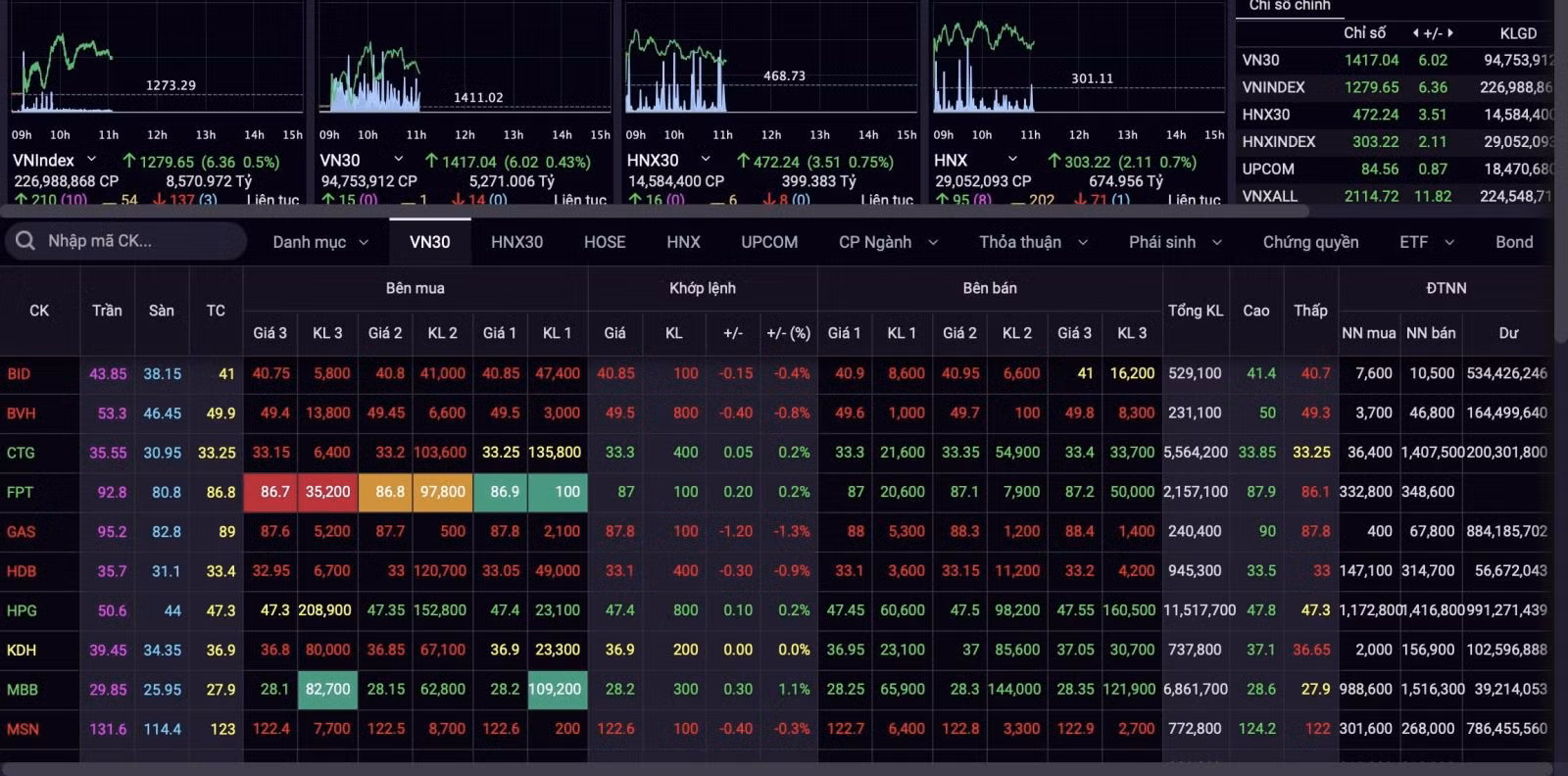
Task: Focus the 'Nhập mã CK...' search field
Action: (124, 241)
